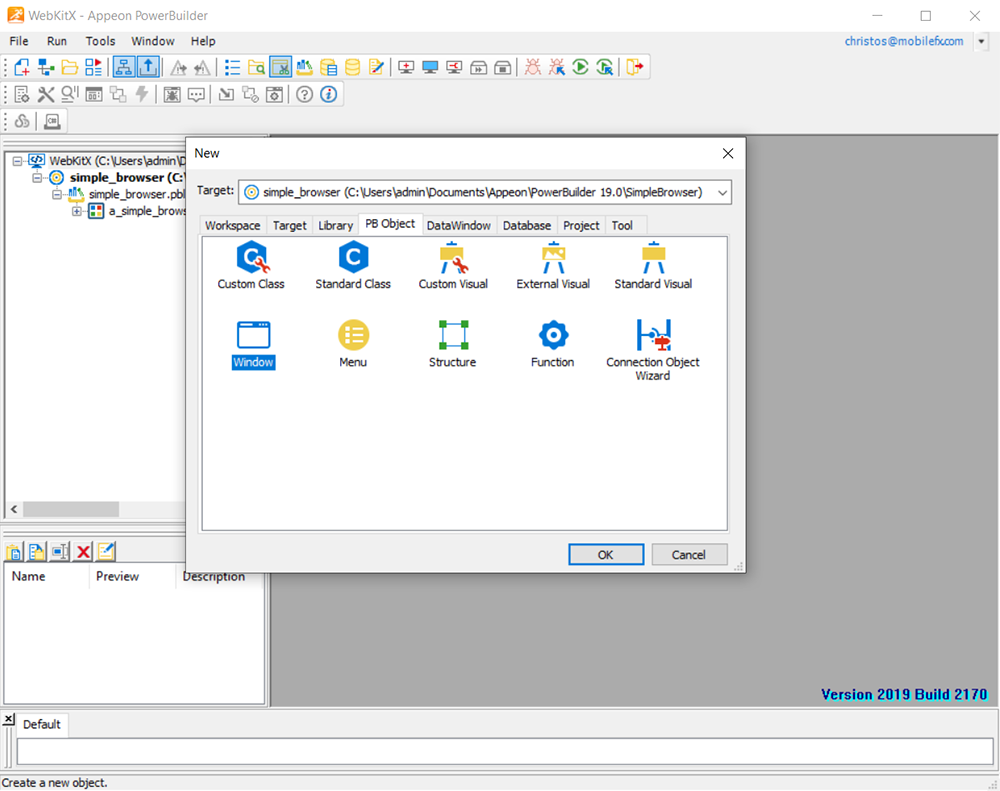Select the Menu object icon

click(352, 334)
